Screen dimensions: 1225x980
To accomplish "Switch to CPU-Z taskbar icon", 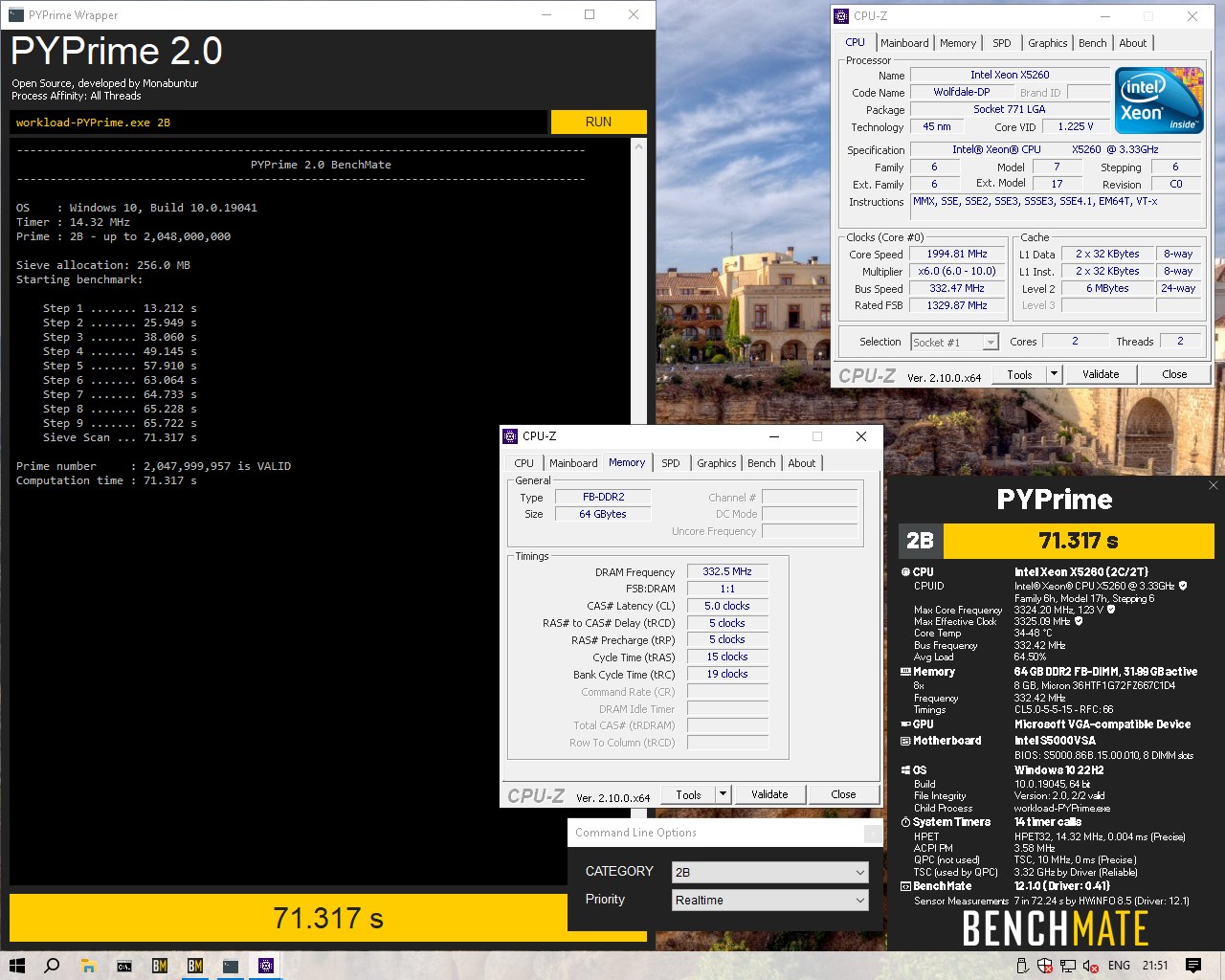I will pyautogui.click(x=266, y=966).
